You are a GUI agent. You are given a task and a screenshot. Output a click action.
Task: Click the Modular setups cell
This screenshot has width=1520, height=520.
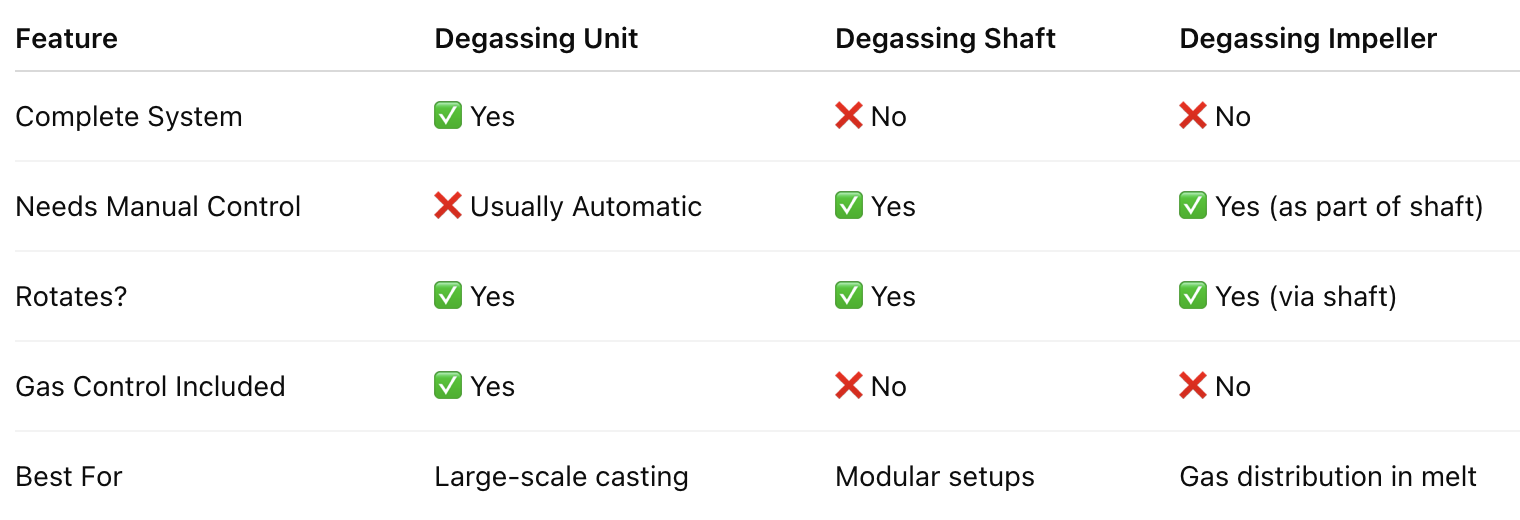tap(935, 477)
